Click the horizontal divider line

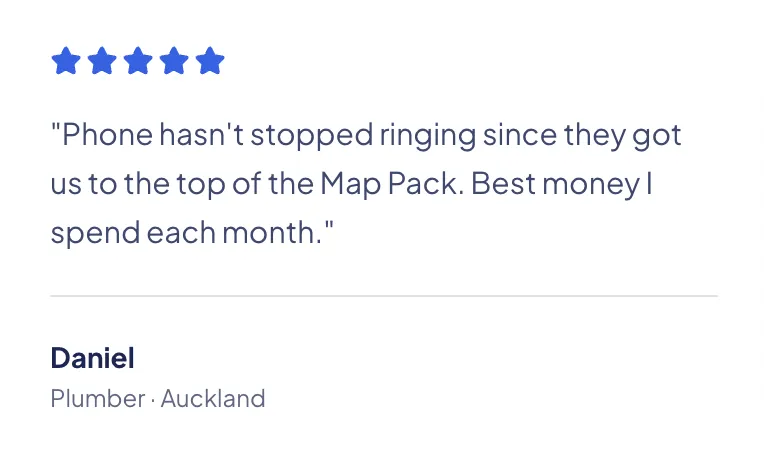383,296
